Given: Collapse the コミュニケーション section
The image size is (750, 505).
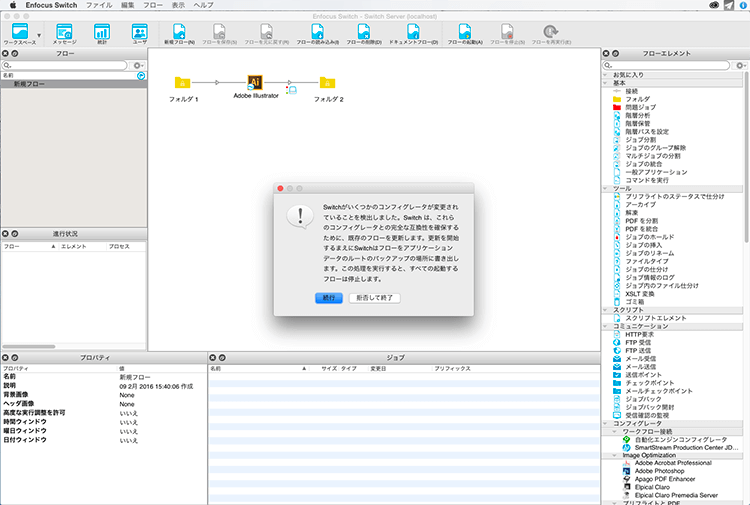Looking at the screenshot, I should tap(605, 326).
